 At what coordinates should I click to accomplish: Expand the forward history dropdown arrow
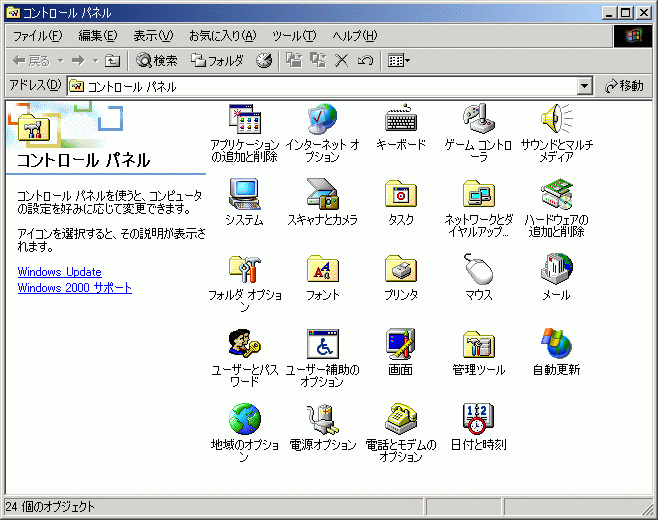point(96,61)
